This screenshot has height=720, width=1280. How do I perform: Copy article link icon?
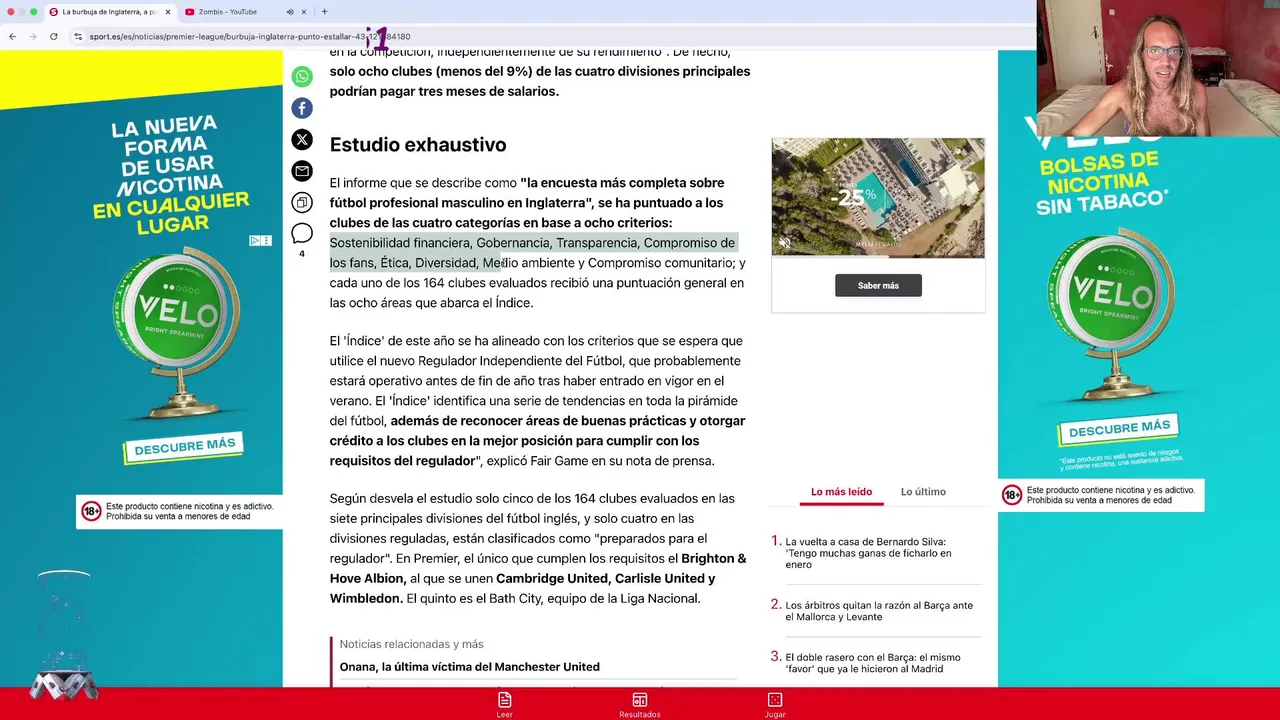click(302, 202)
